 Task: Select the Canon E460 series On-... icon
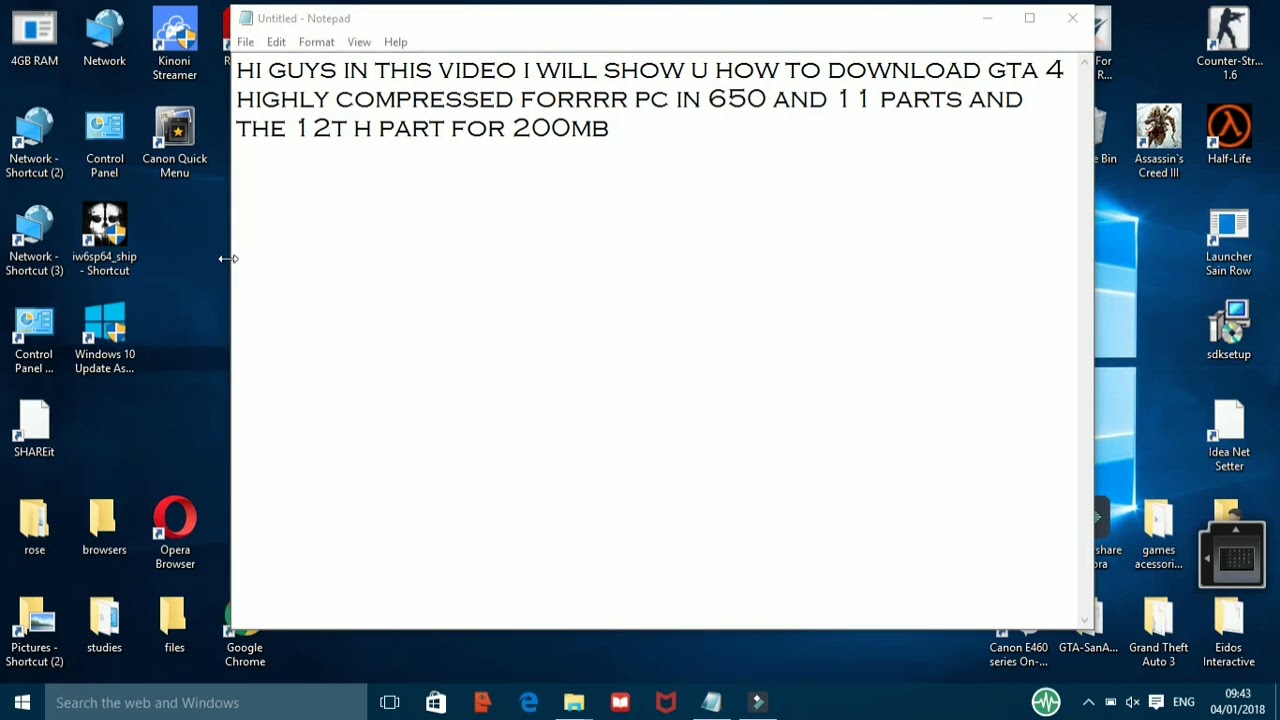click(1019, 640)
